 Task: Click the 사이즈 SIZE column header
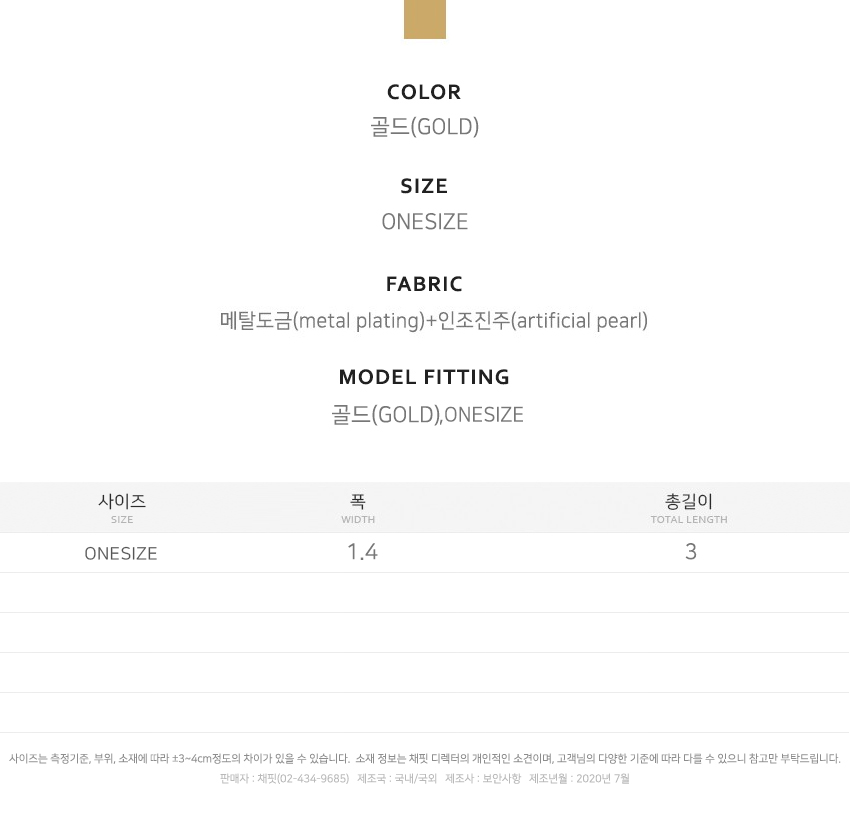click(122, 508)
